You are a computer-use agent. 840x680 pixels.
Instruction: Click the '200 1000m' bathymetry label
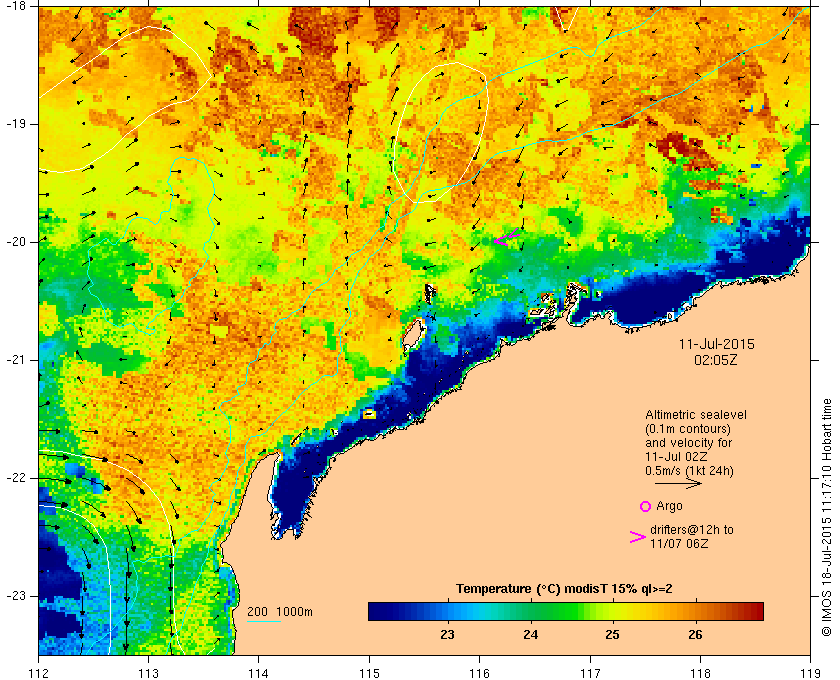pyautogui.click(x=280, y=612)
